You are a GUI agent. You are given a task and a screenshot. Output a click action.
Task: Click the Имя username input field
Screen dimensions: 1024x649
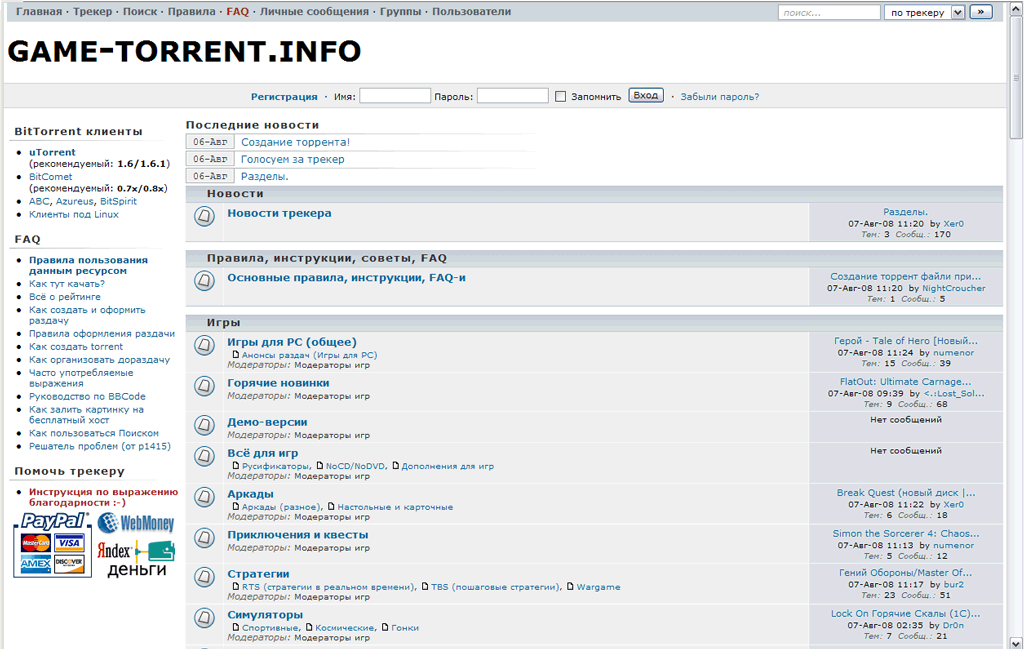[395, 96]
